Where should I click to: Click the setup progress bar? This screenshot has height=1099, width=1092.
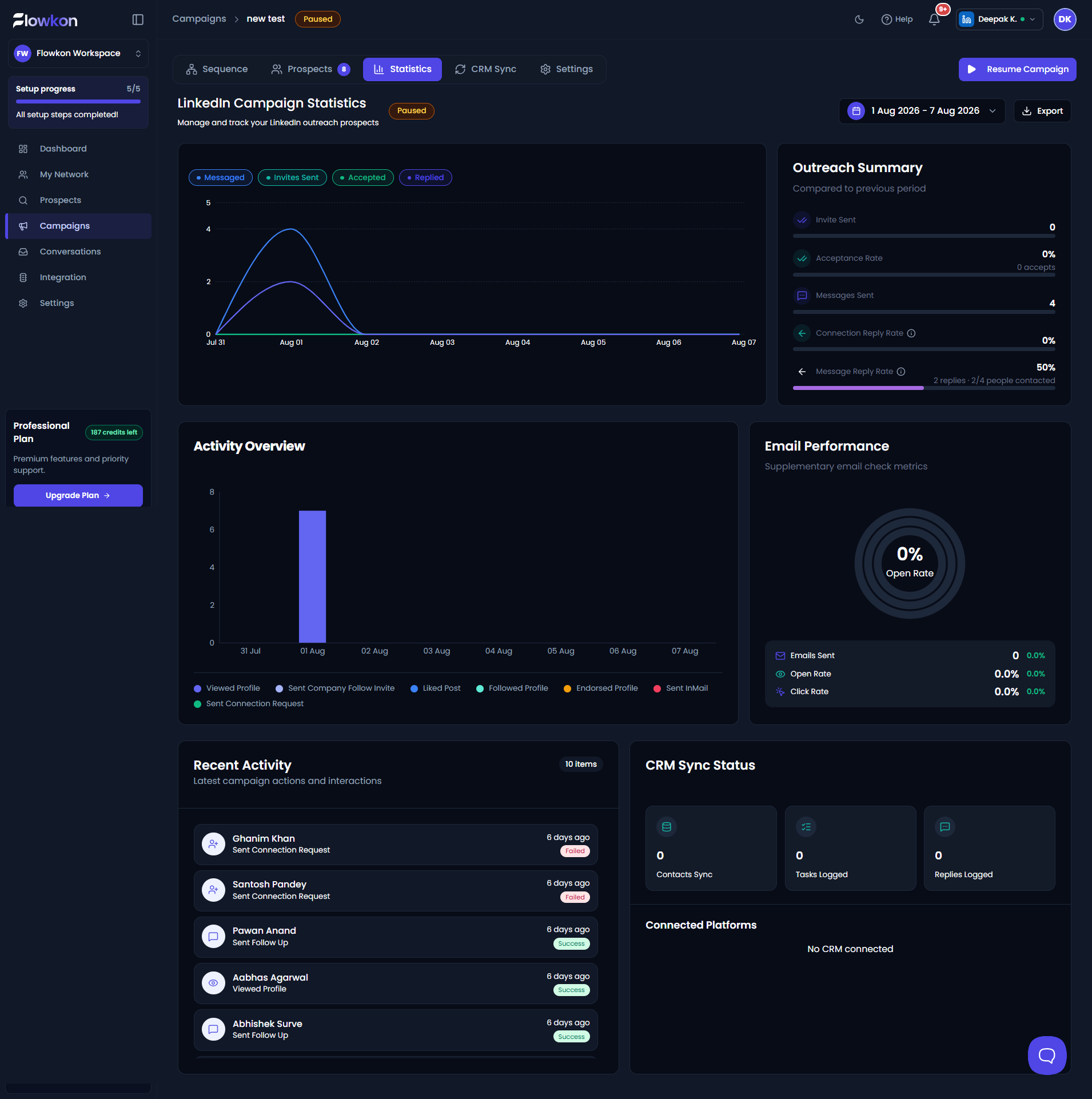click(78, 102)
